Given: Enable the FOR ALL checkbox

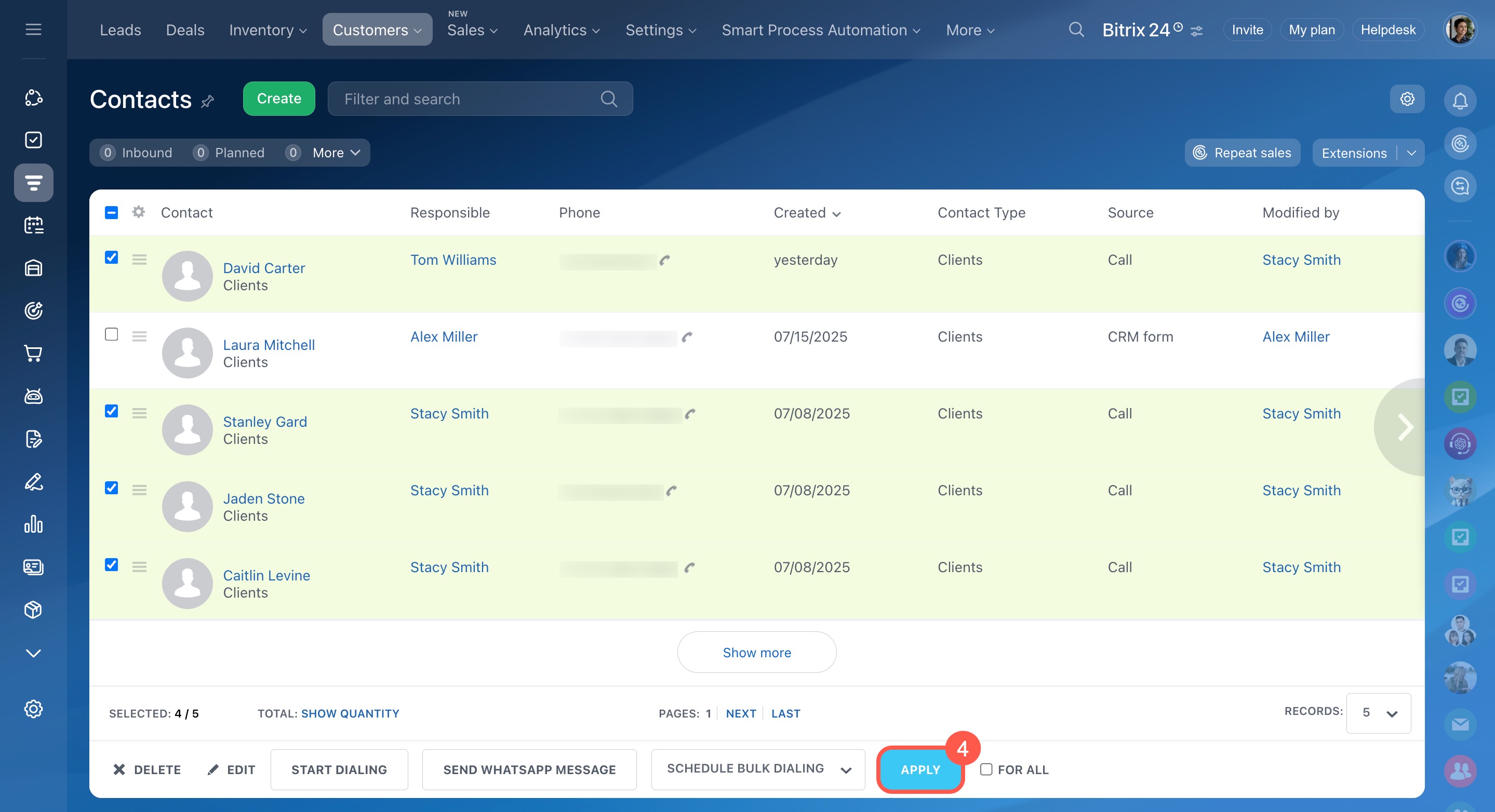Looking at the screenshot, I should pyautogui.click(x=985, y=769).
